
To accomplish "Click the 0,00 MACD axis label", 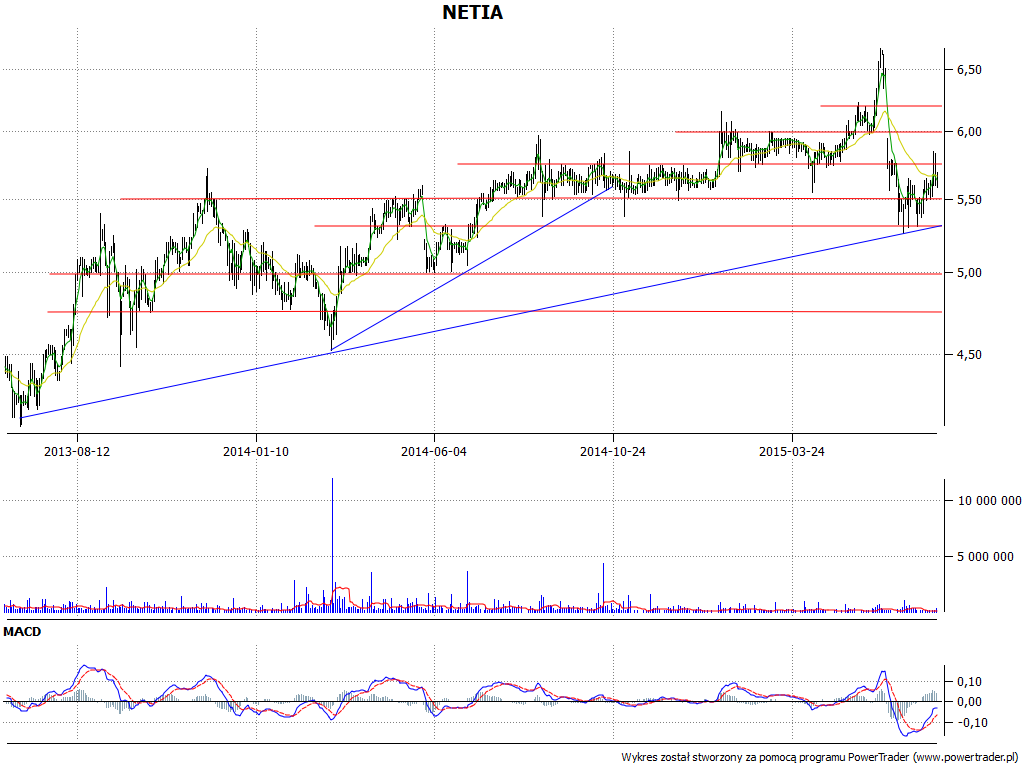I will click(x=970, y=702).
